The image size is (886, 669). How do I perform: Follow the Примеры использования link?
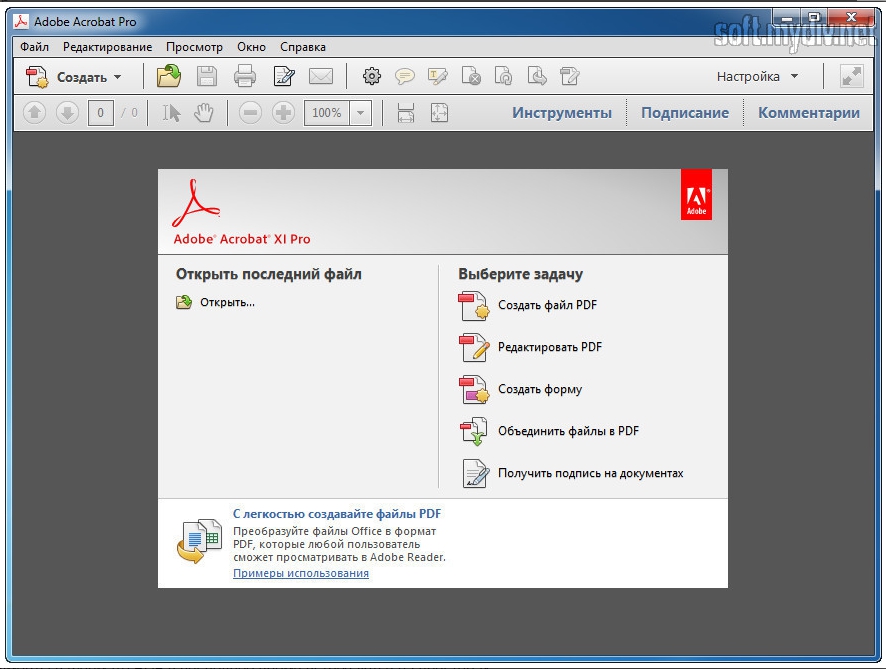[301, 573]
